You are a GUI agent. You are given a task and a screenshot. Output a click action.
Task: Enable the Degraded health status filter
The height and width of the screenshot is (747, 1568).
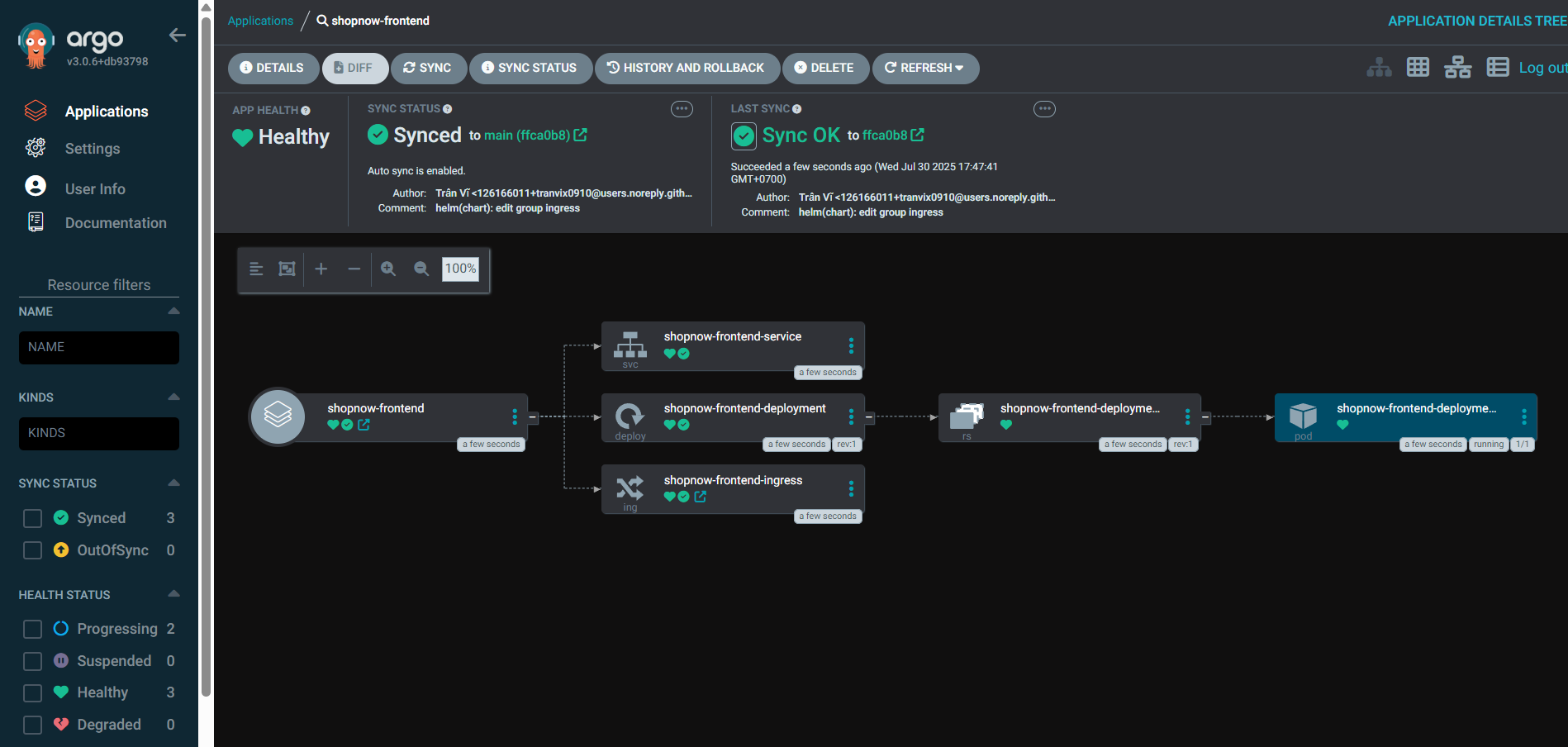33,725
